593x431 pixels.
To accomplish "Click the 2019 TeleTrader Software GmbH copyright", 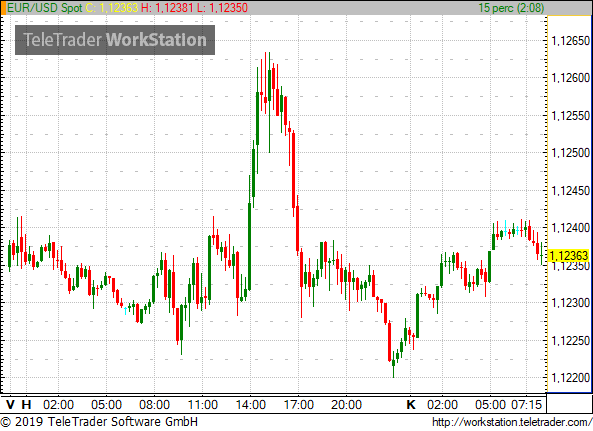I will tap(99, 422).
